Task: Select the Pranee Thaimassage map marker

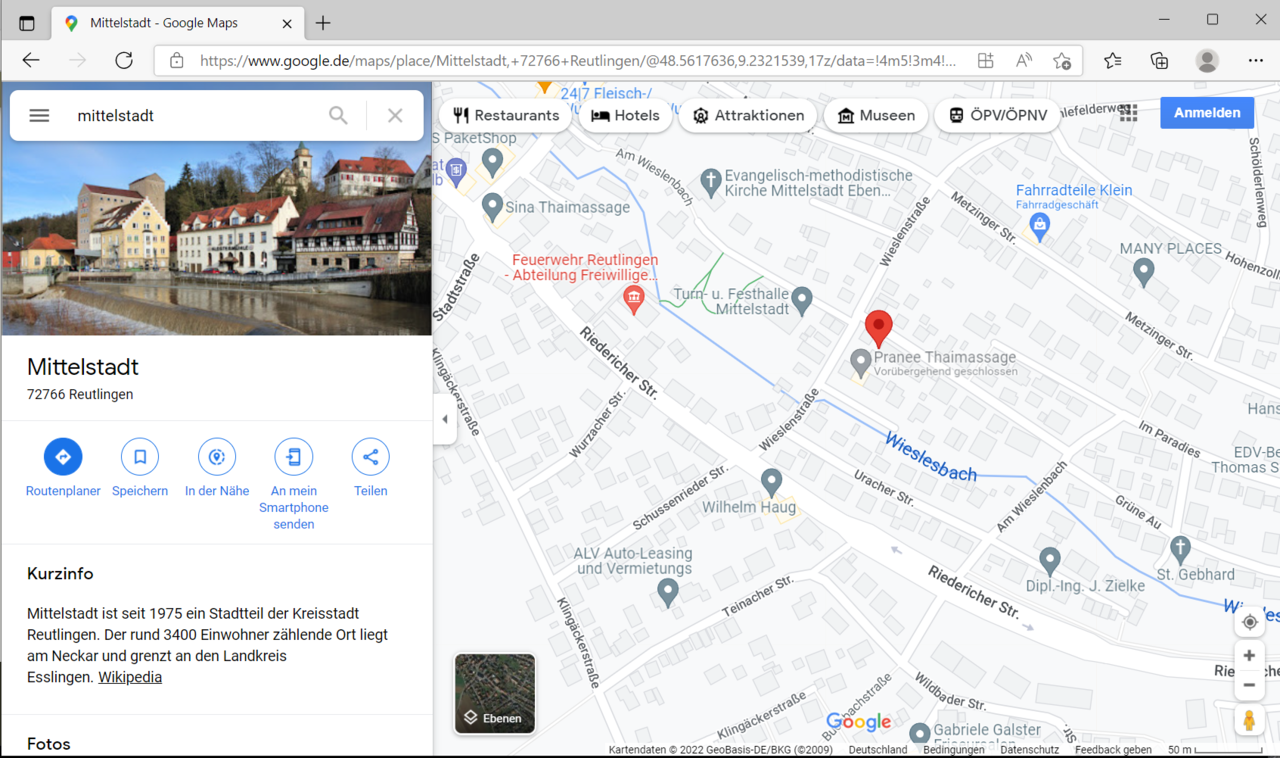Action: [x=860, y=361]
